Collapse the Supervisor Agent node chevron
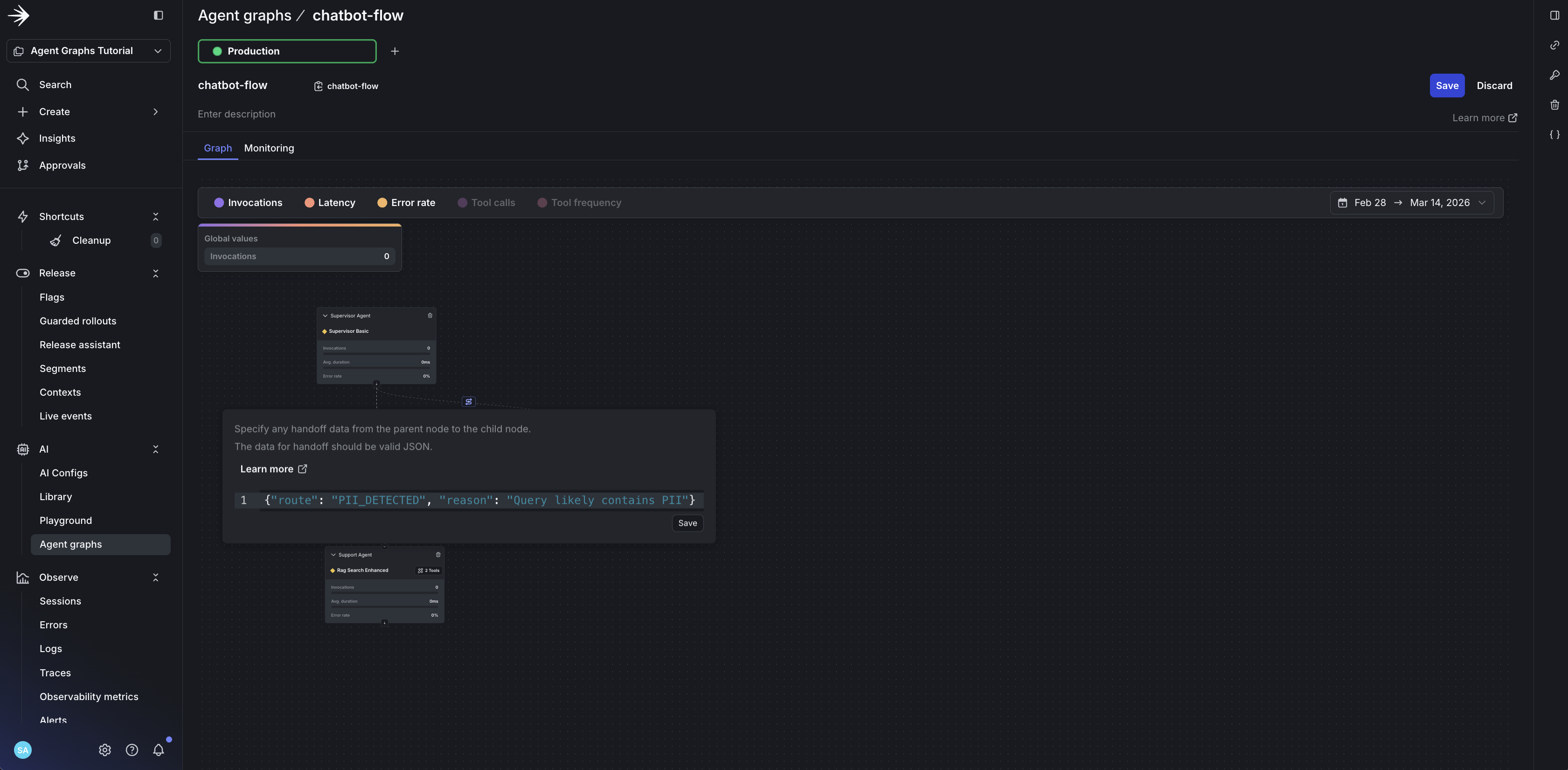 click(x=325, y=316)
